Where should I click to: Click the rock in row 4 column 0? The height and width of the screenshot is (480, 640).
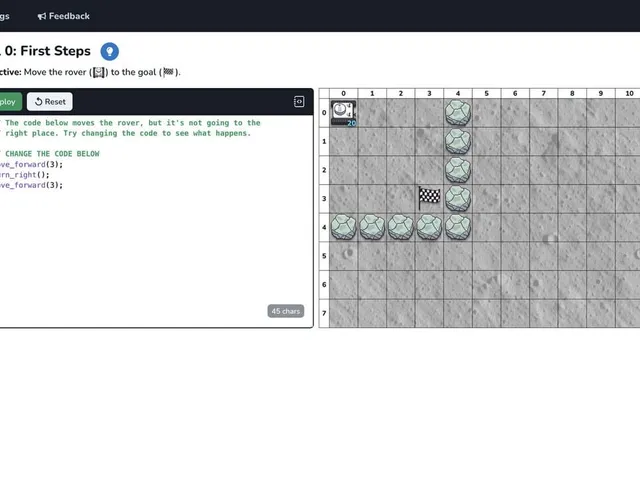coord(343,227)
